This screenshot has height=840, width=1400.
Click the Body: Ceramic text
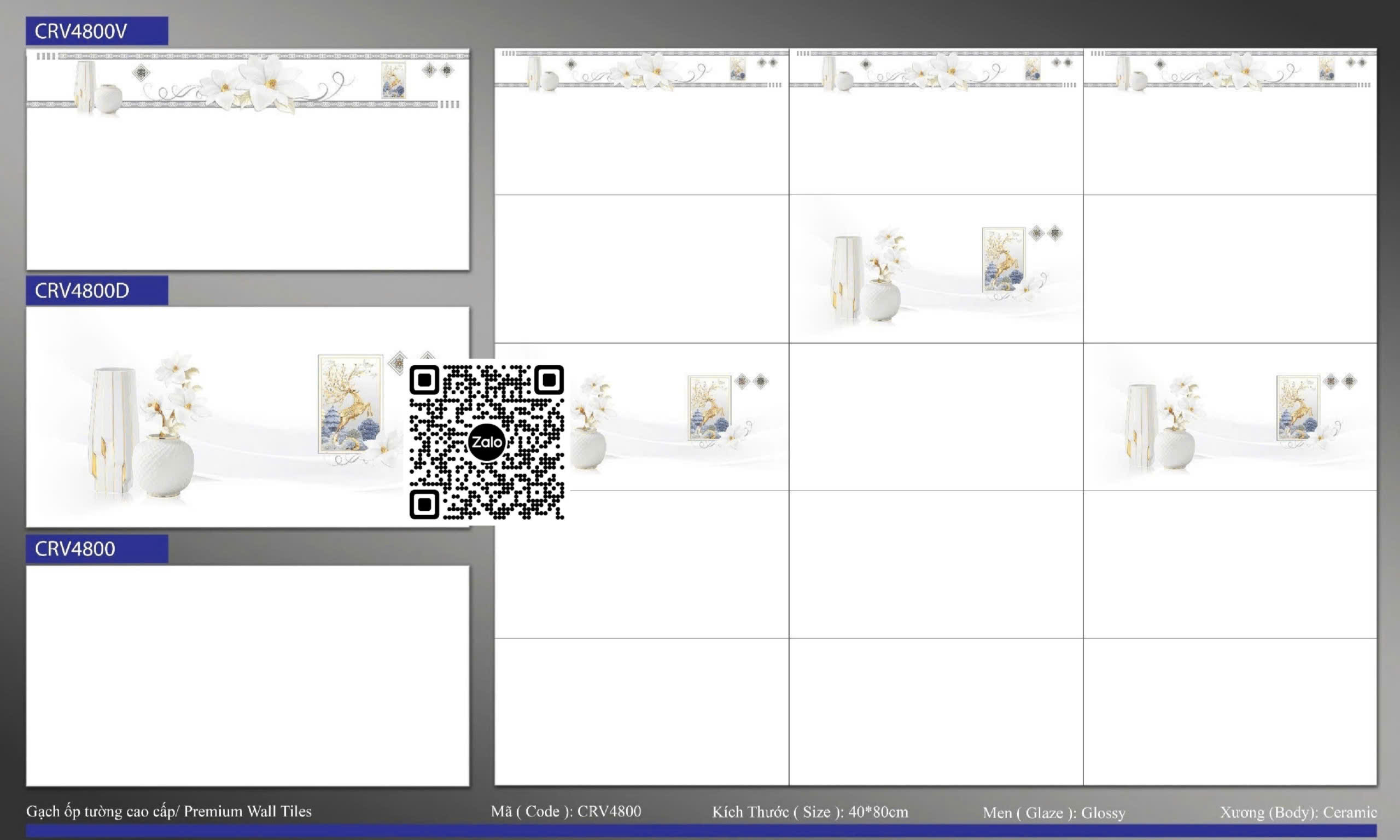pyautogui.click(x=1298, y=812)
